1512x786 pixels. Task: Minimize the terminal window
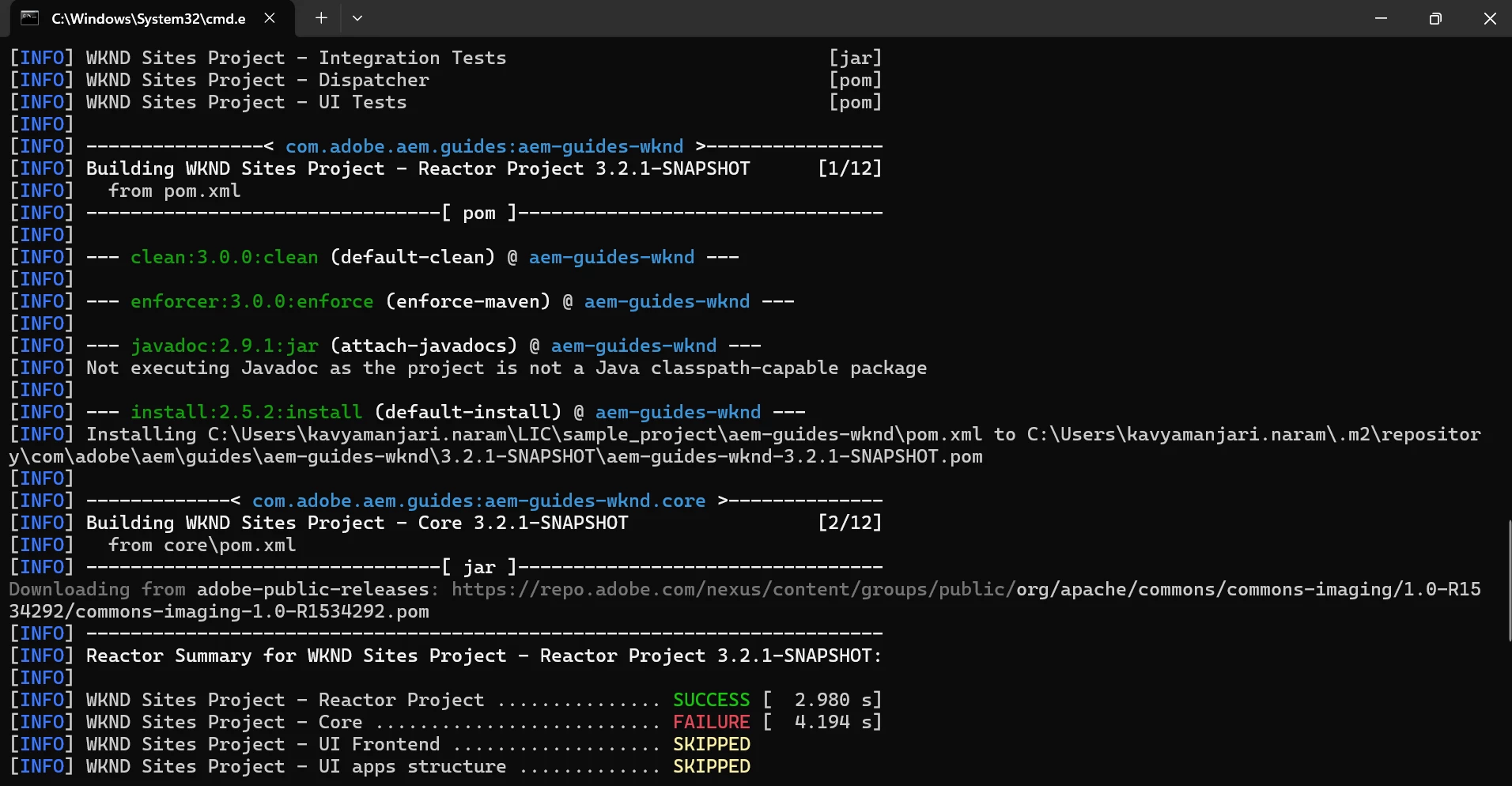(1381, 18)
